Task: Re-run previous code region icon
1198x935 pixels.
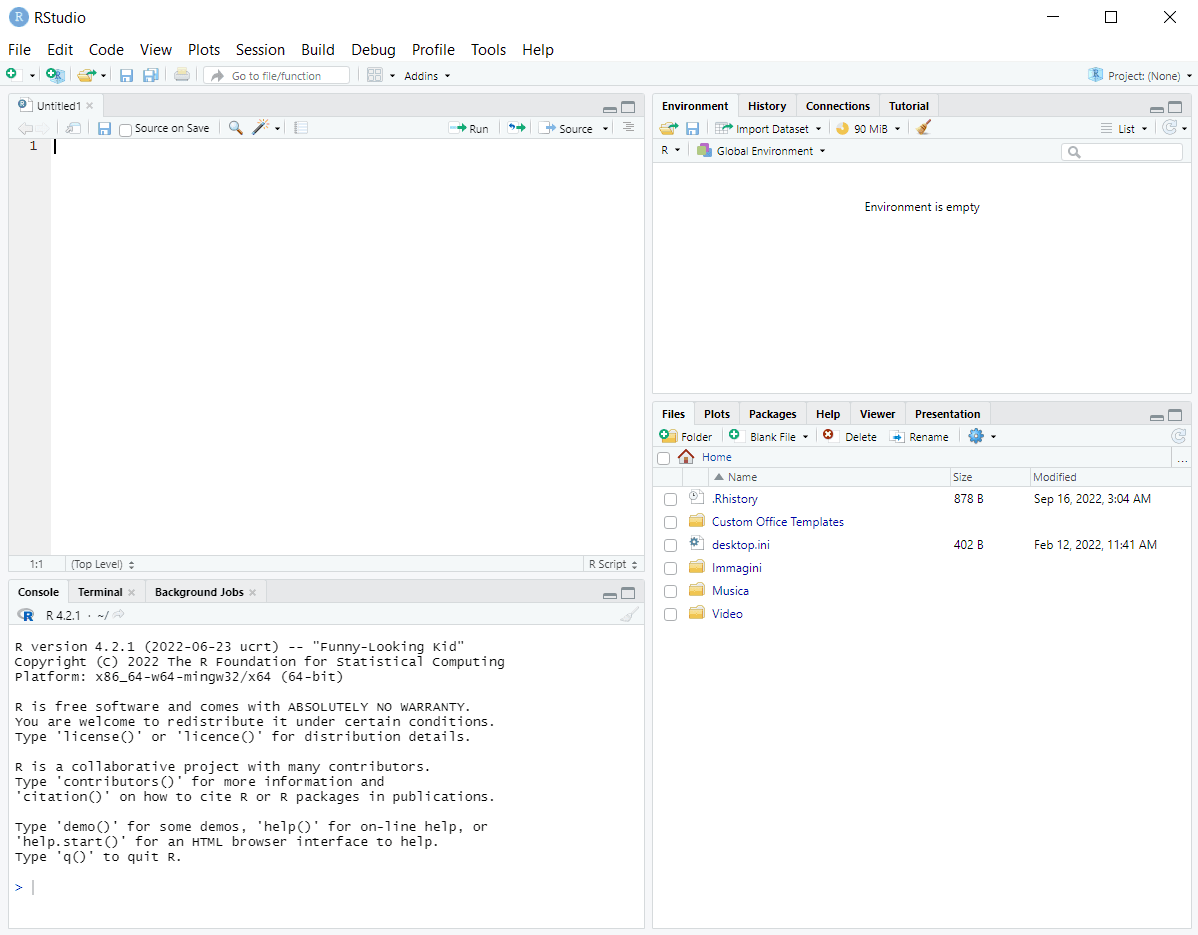Action: click(517, 128)
